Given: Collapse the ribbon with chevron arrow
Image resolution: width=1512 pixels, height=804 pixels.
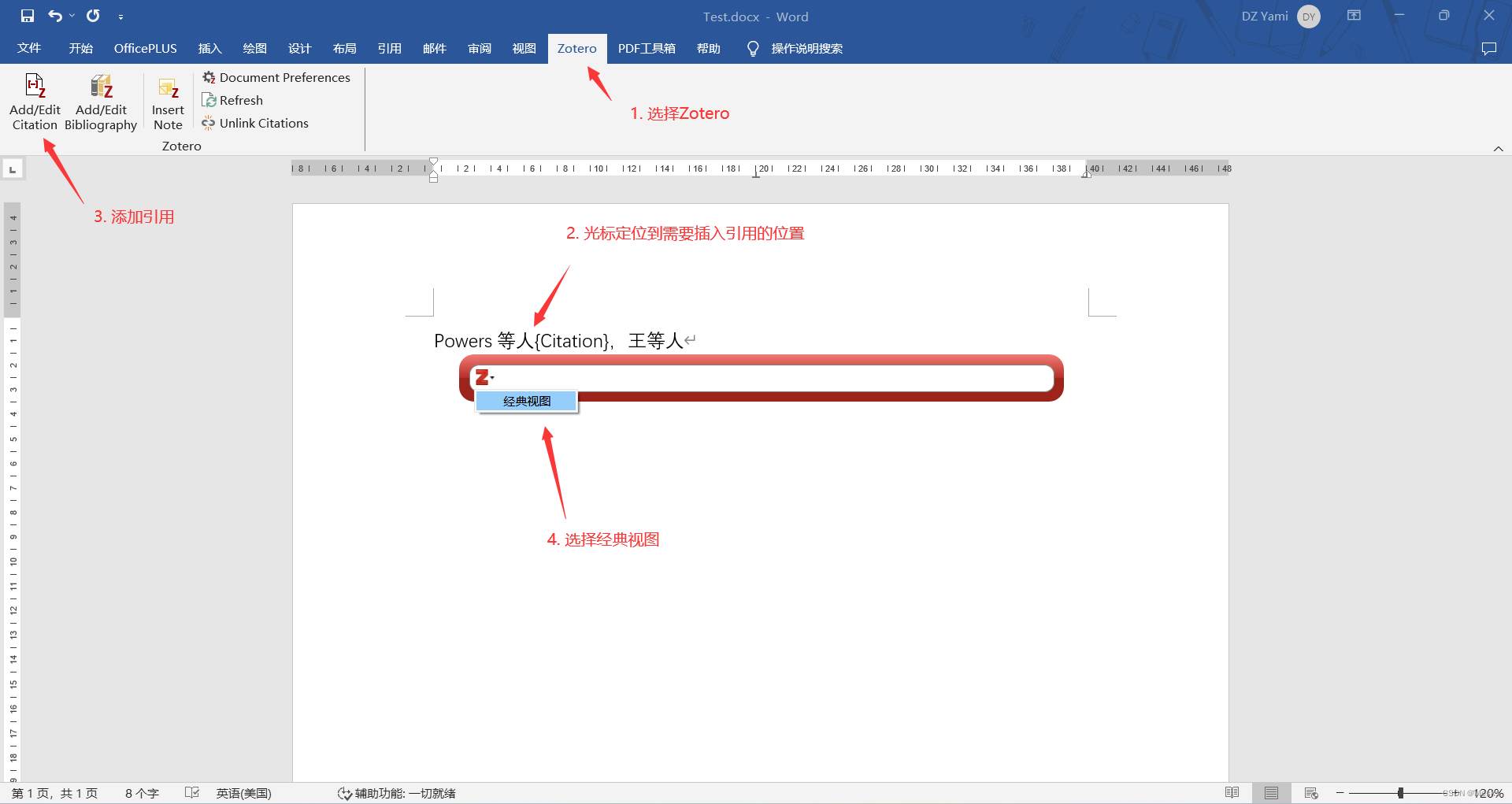Looking at the screenshot, I should point(1498,149).
